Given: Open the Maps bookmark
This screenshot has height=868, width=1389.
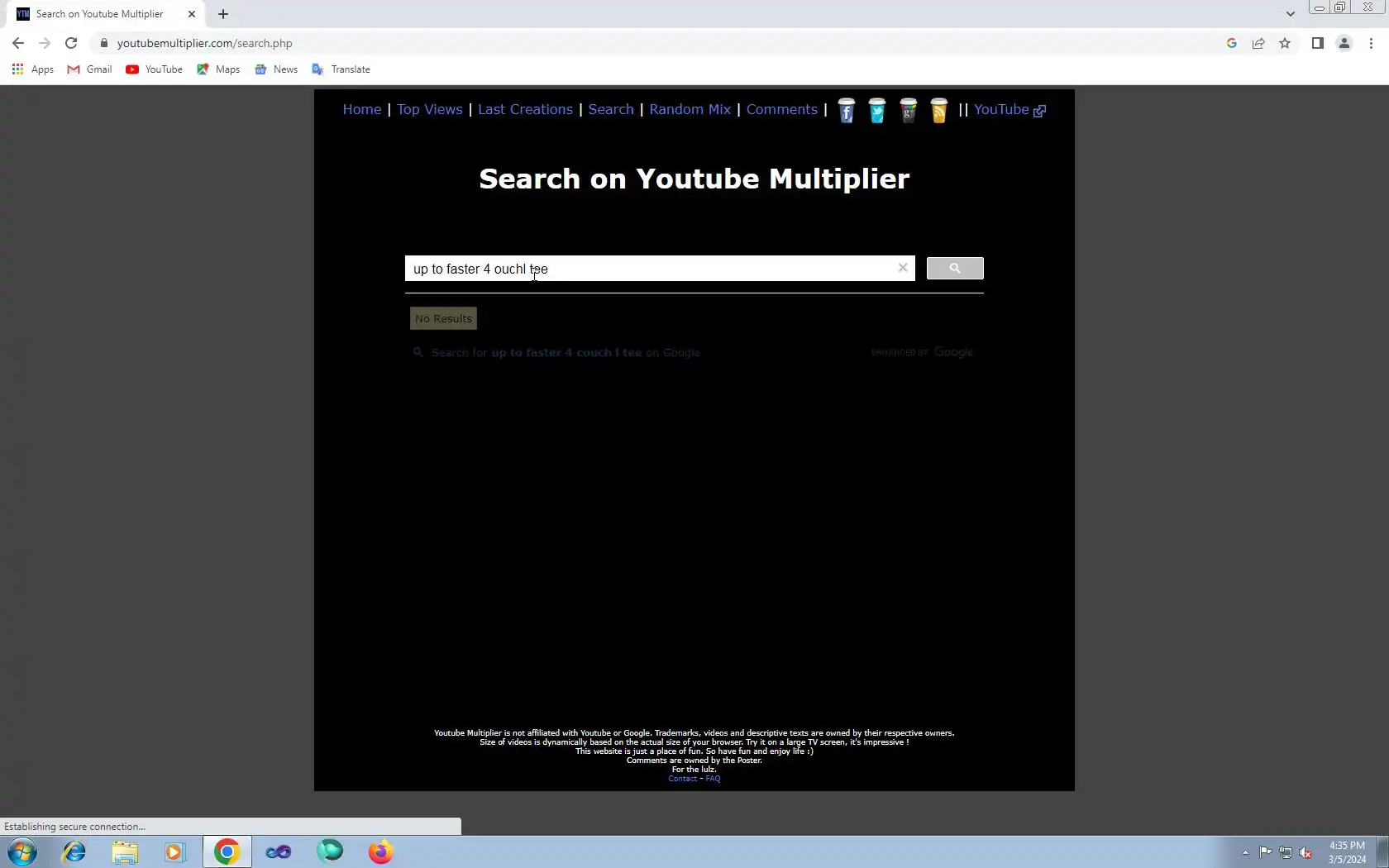Looking at the screenshot, I should [218, 69].
